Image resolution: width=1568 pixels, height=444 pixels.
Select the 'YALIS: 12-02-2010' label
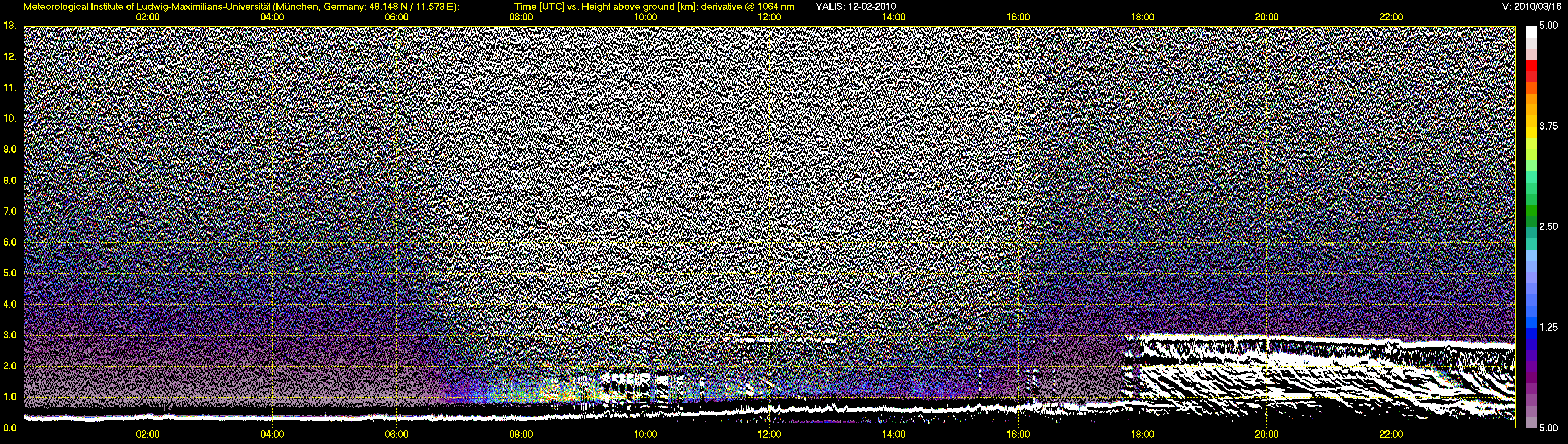[x=855, y=7]
